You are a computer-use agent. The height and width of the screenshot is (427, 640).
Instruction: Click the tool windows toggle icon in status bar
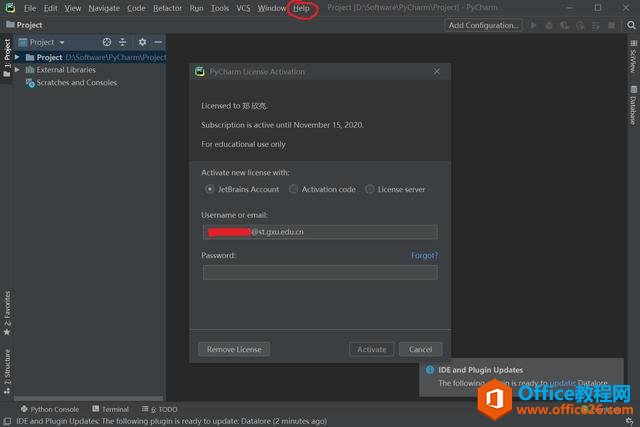click(x=7, y=421)
